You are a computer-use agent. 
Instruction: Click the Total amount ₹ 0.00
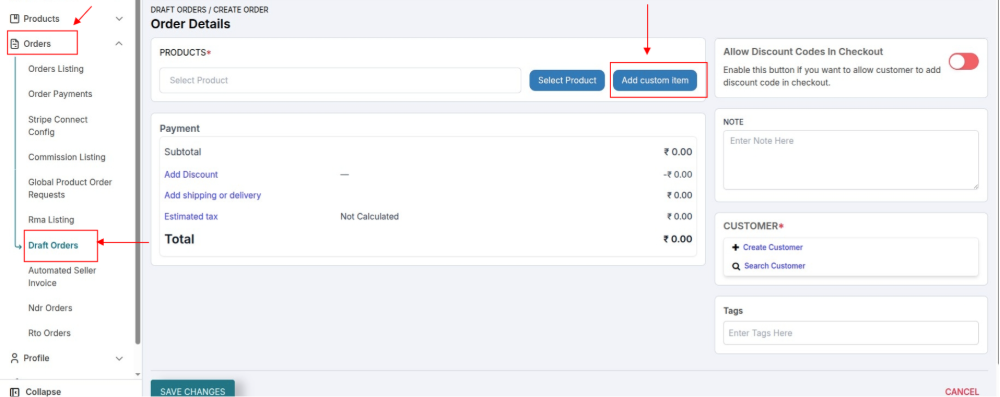[677, 239]
